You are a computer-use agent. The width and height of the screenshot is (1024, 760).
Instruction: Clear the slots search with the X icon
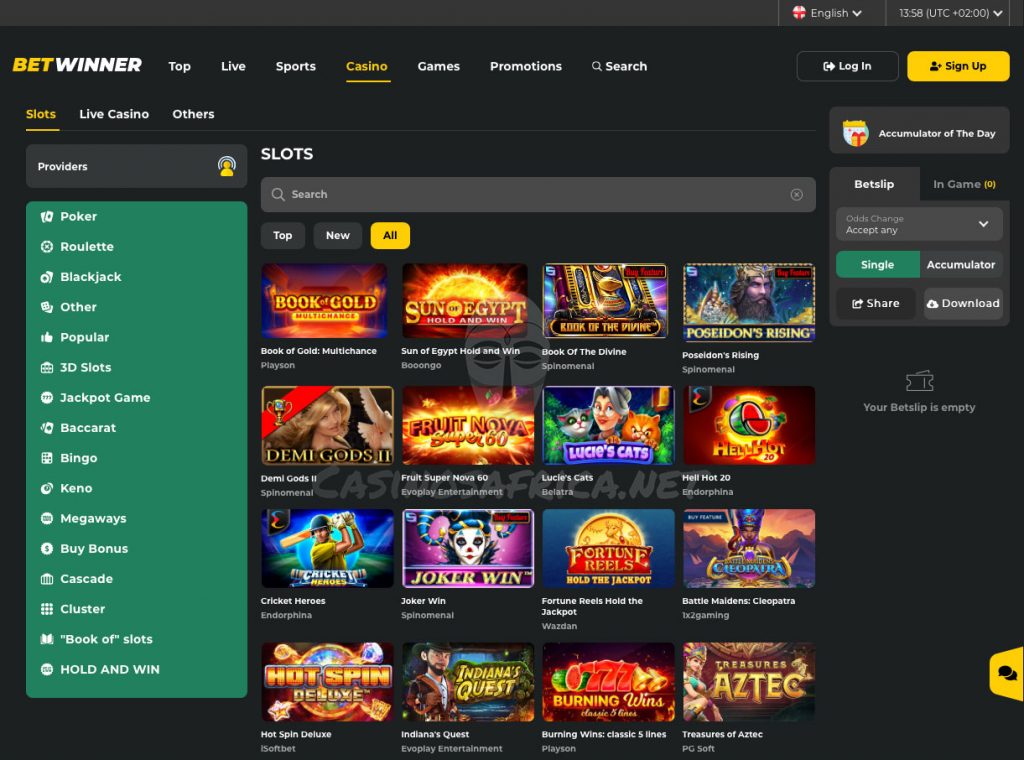click(x=796, y=195)
